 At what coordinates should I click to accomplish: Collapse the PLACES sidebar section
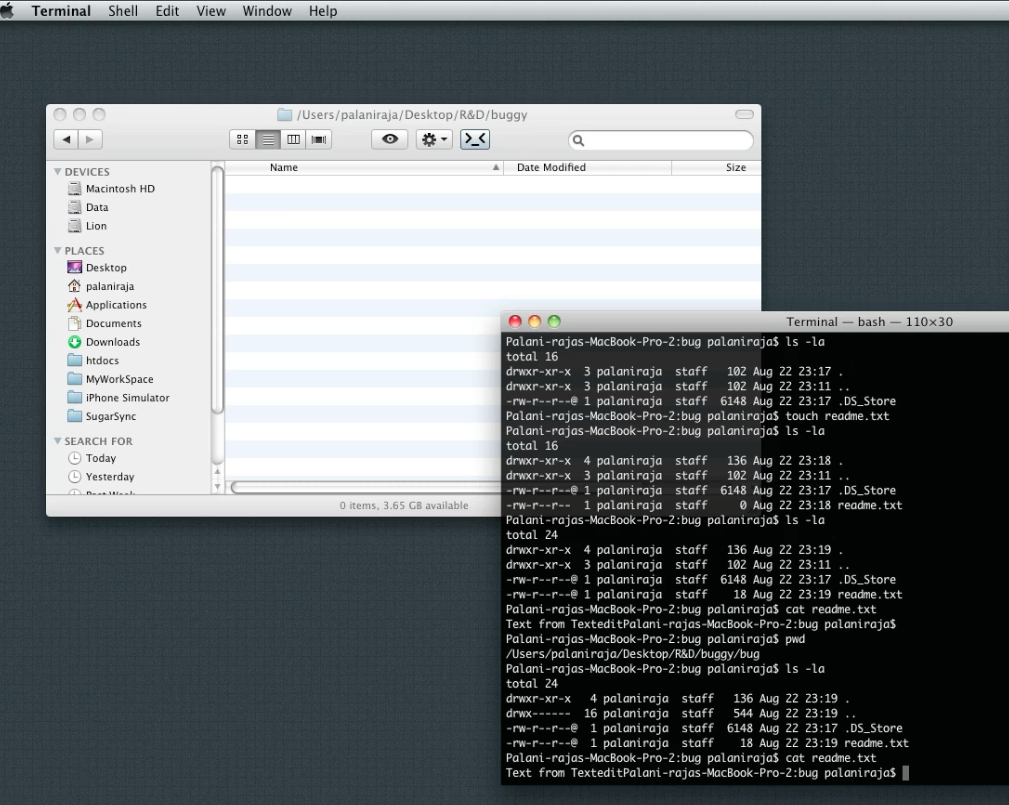pos(58,250)
